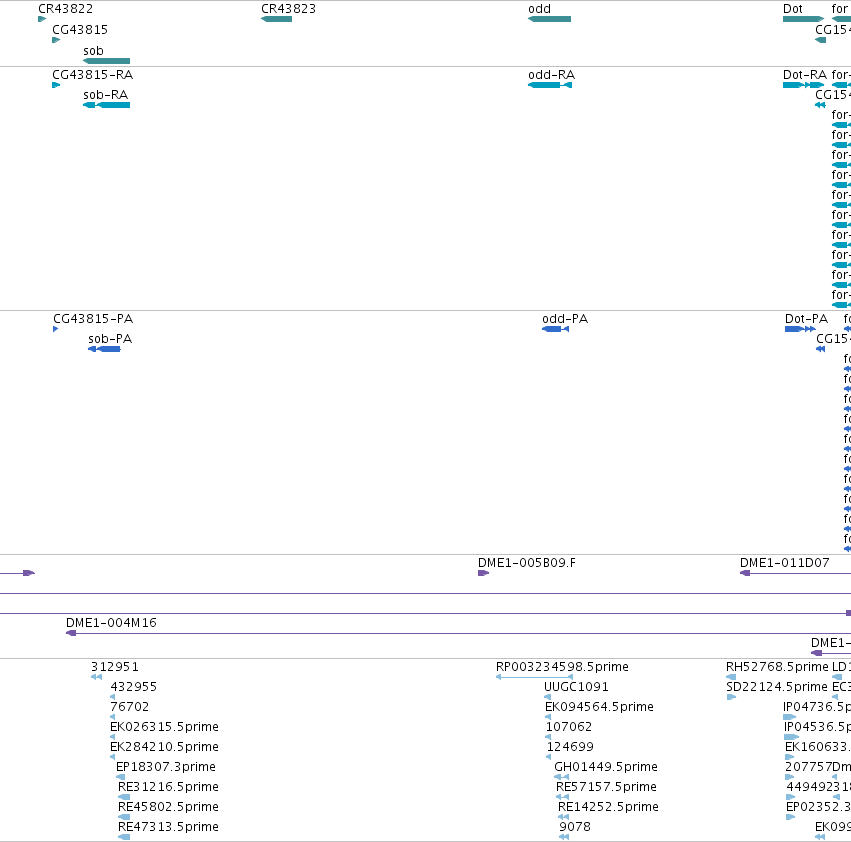
Task: Click the CR43823 gene feature bar
Action: (276, 19)
